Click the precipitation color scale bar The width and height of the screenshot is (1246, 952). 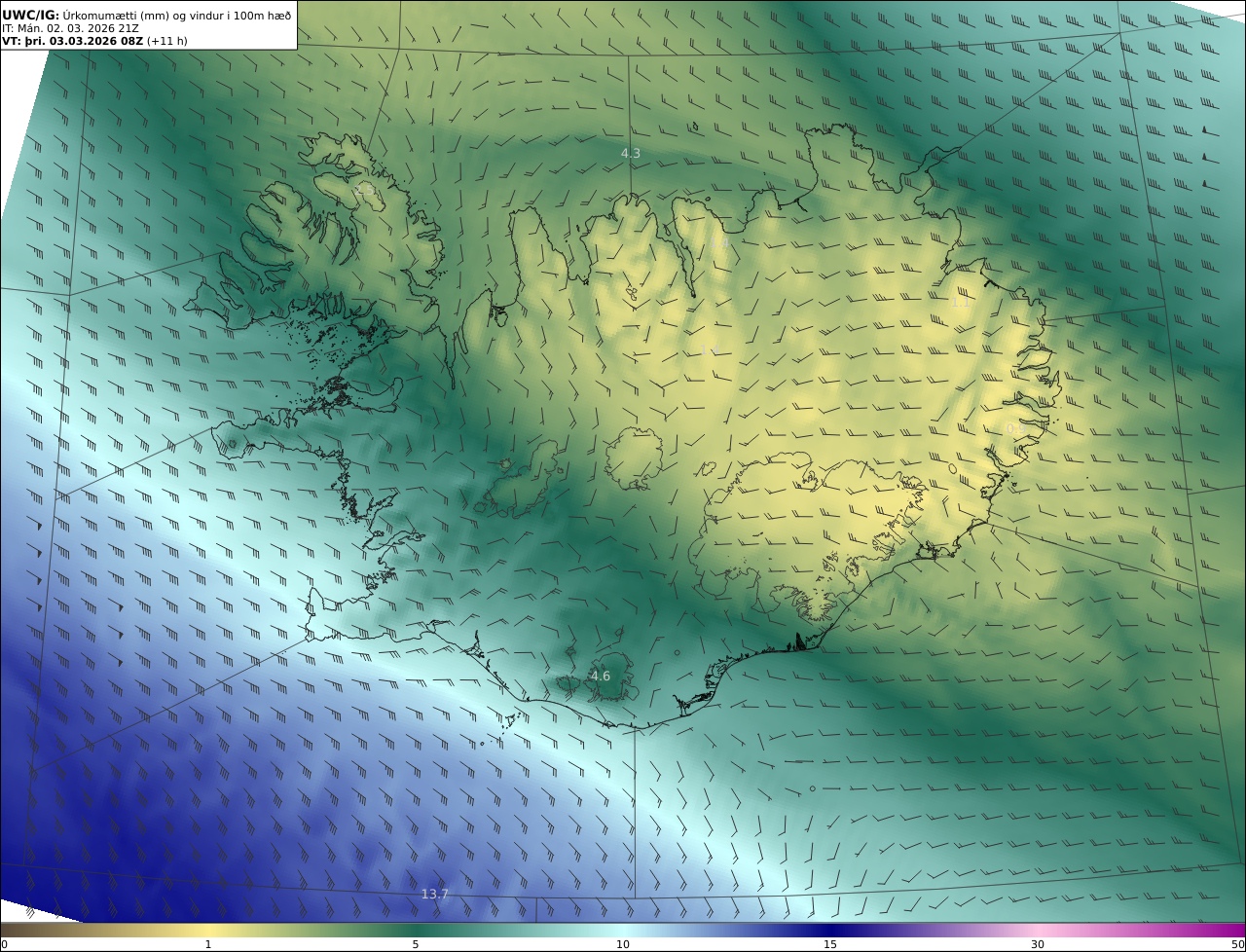pyautogui.click(x=623, y=930)
